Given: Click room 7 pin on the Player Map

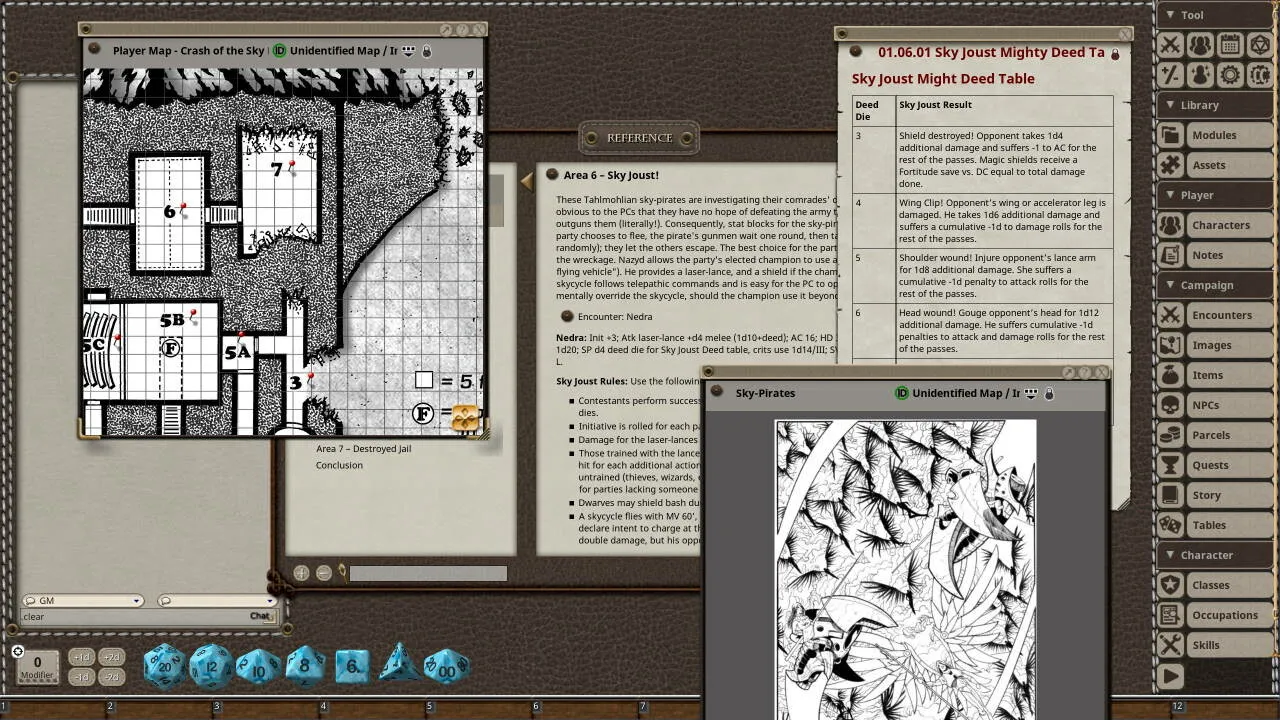Looking at the screenshot, I should pyautogui.click(x=293, y=166).
